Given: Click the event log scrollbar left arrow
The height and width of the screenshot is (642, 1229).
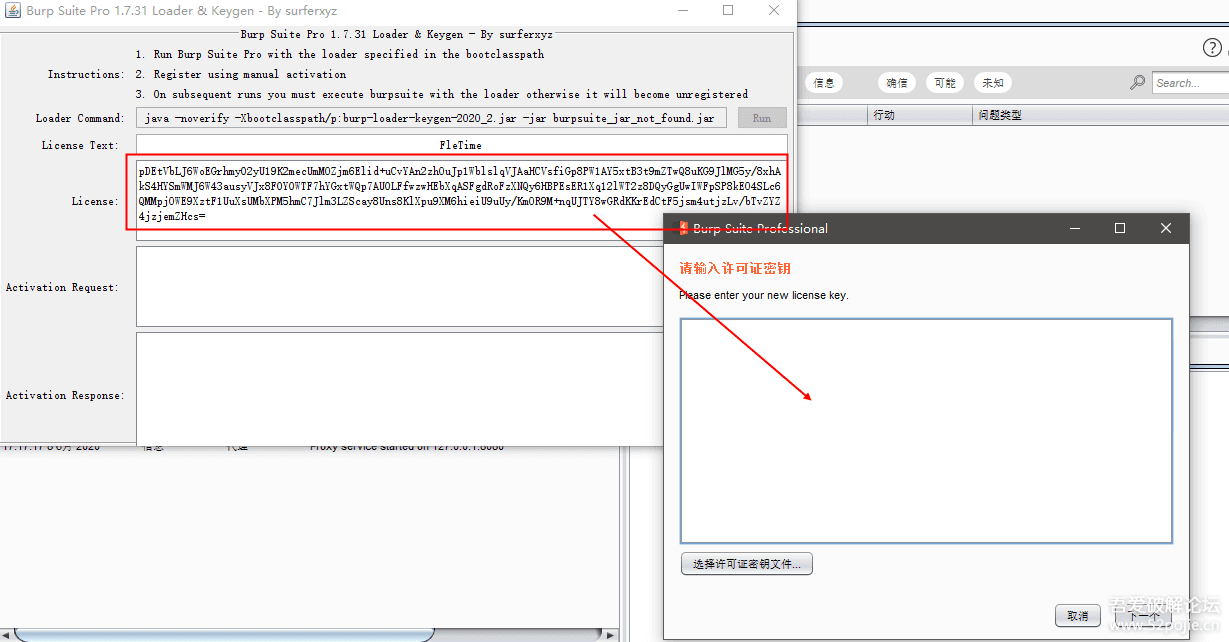Looking at the screenshot, I should pos(7,635).
